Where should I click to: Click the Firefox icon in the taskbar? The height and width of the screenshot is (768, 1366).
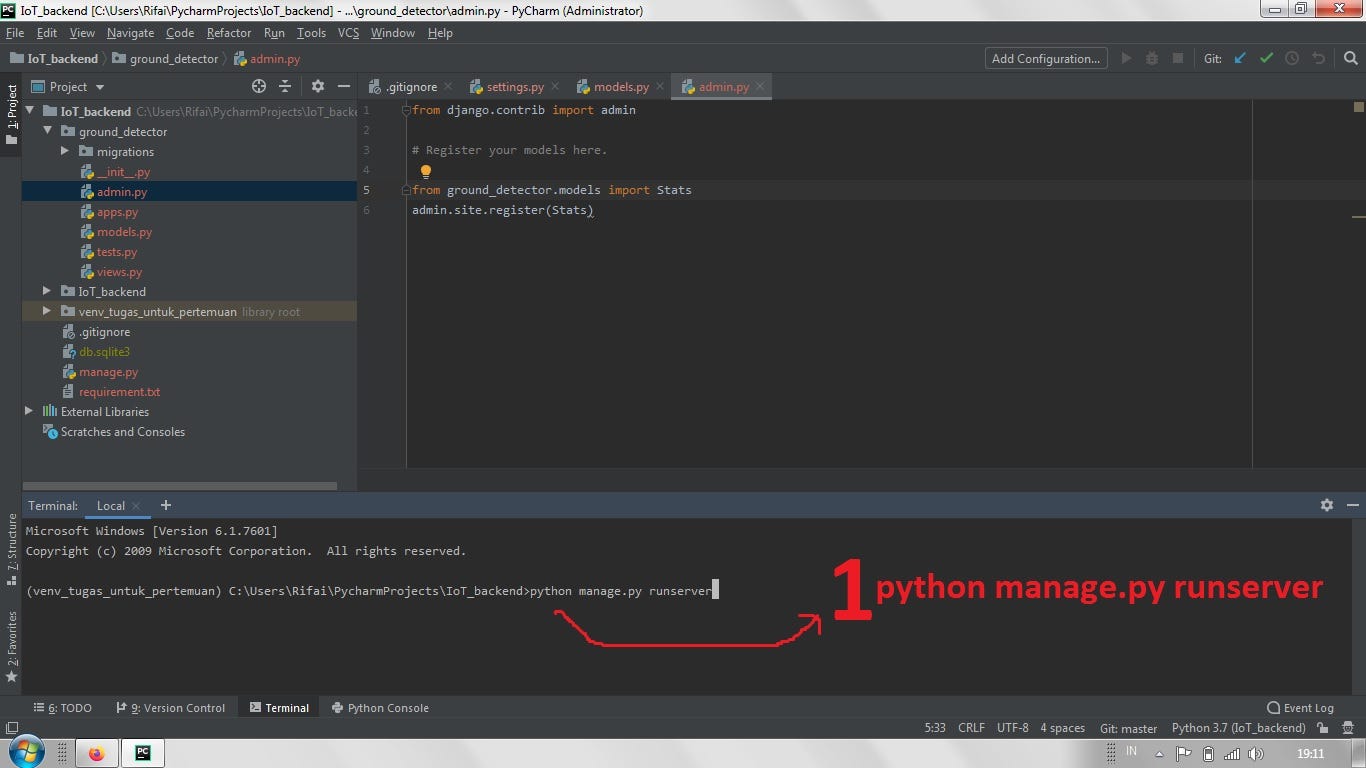tap(96, 753)
